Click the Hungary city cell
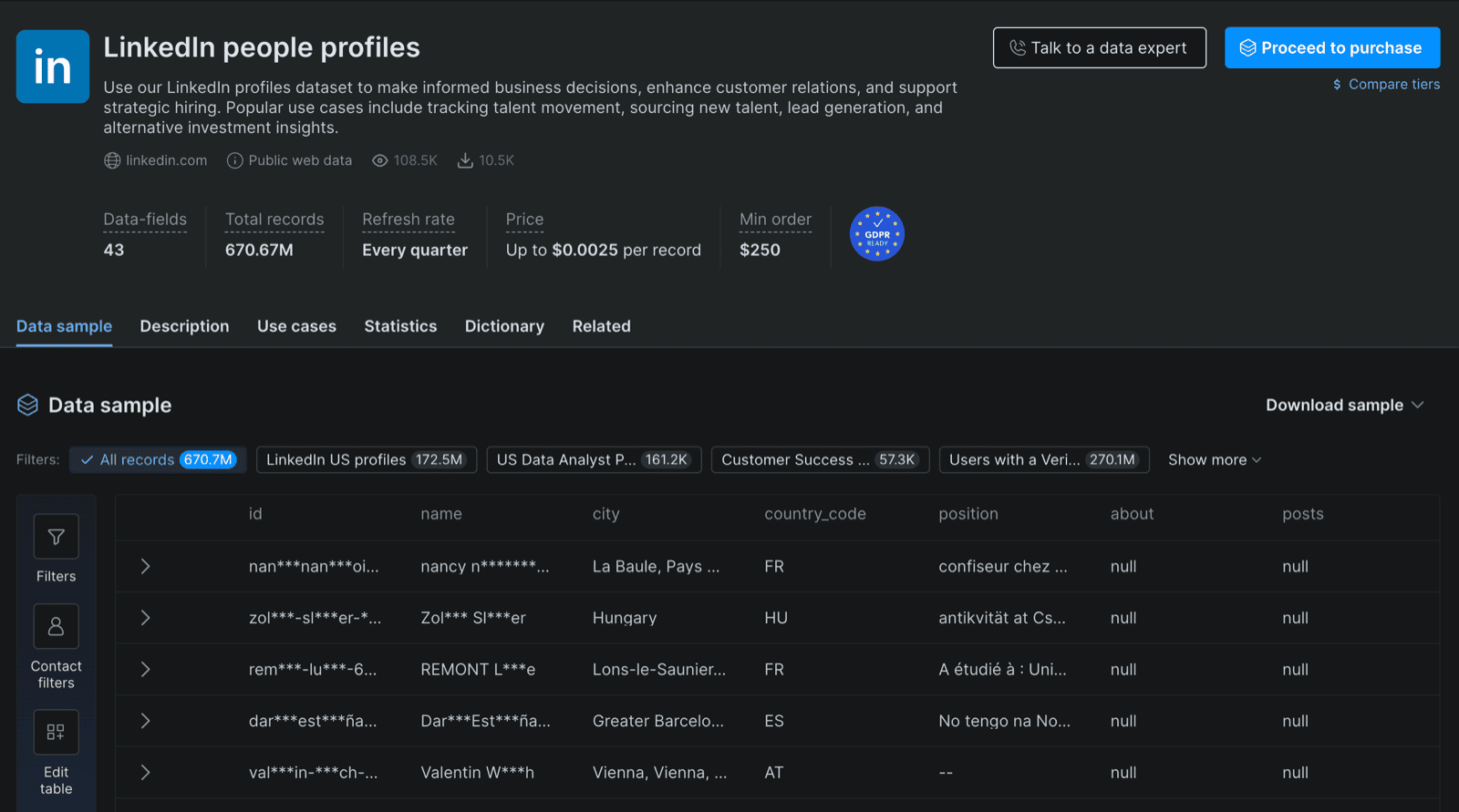The width and height of the screenshot is (1459, 812). point(625,618)
